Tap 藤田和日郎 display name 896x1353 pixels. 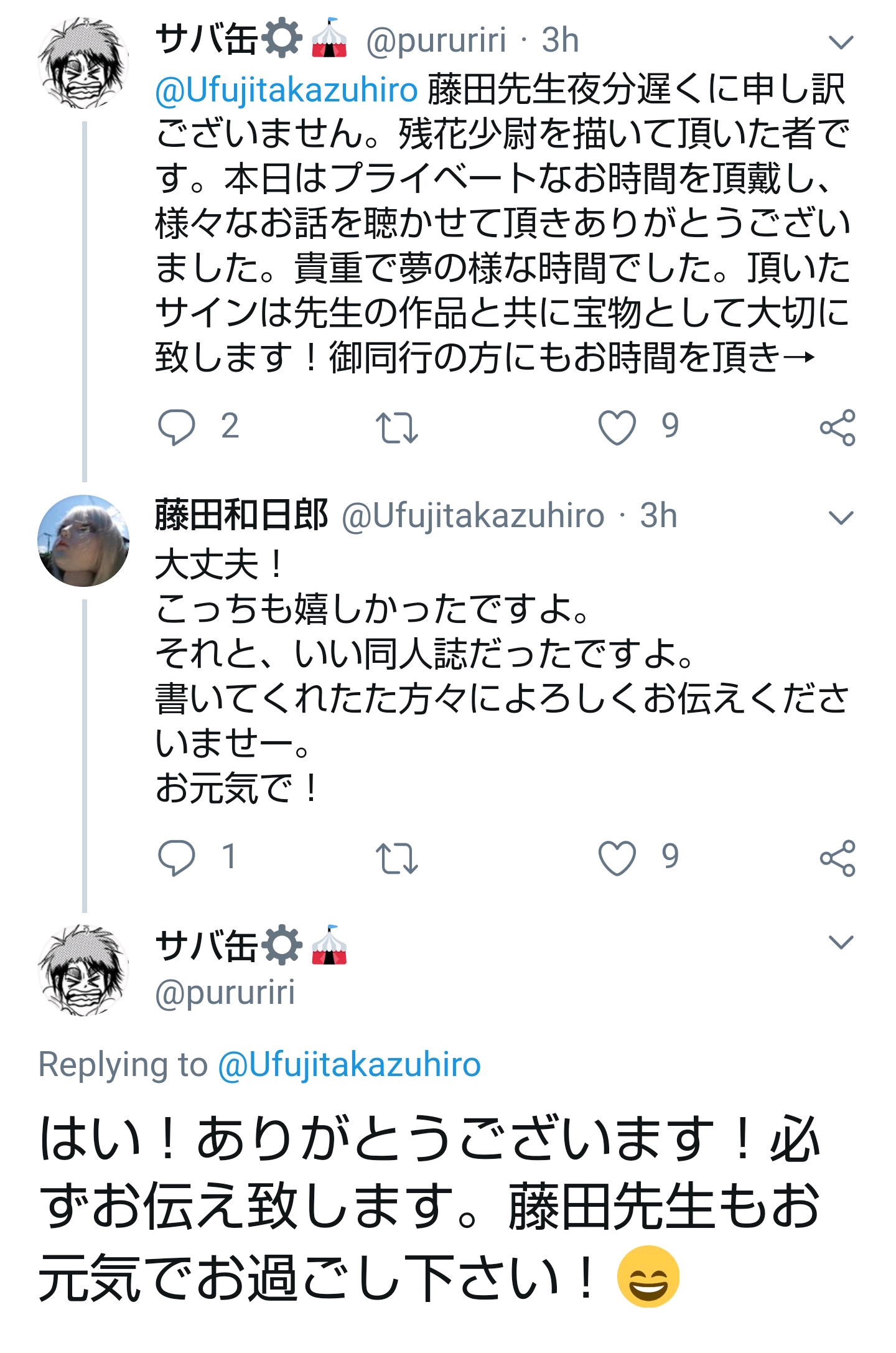tap(241, 515)
